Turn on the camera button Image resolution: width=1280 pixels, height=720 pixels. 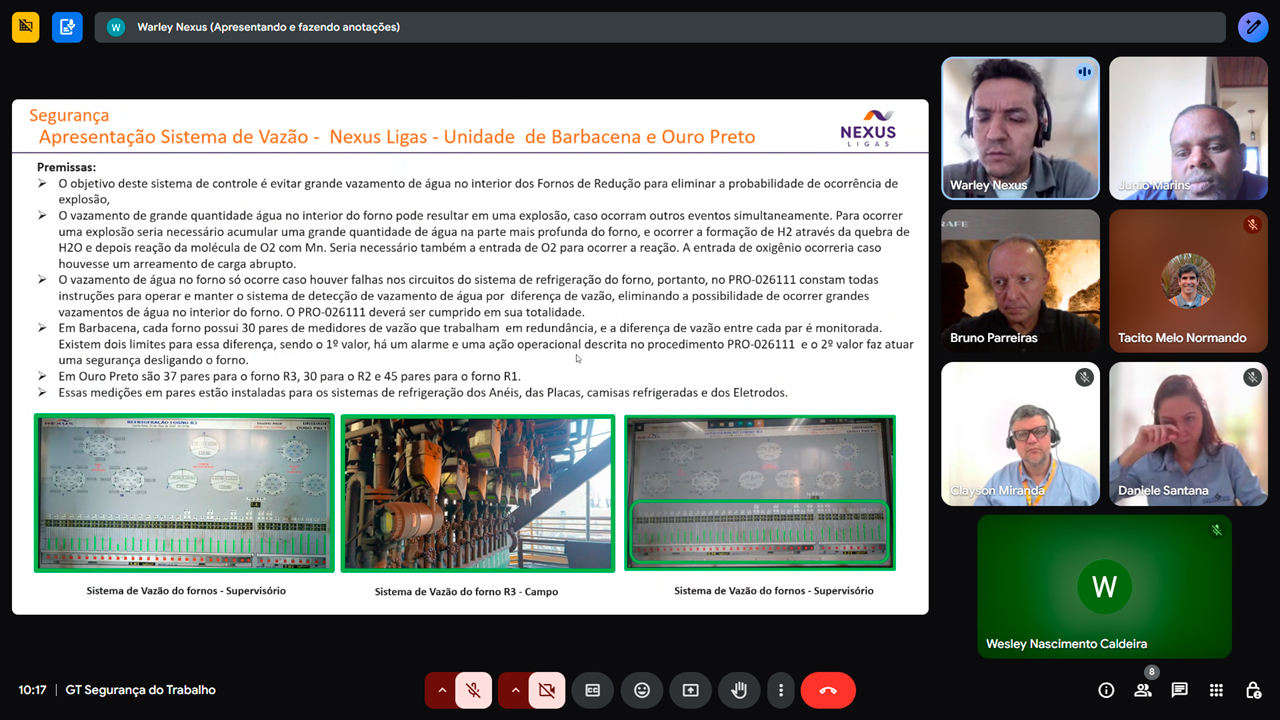click(x=546, y=690)
